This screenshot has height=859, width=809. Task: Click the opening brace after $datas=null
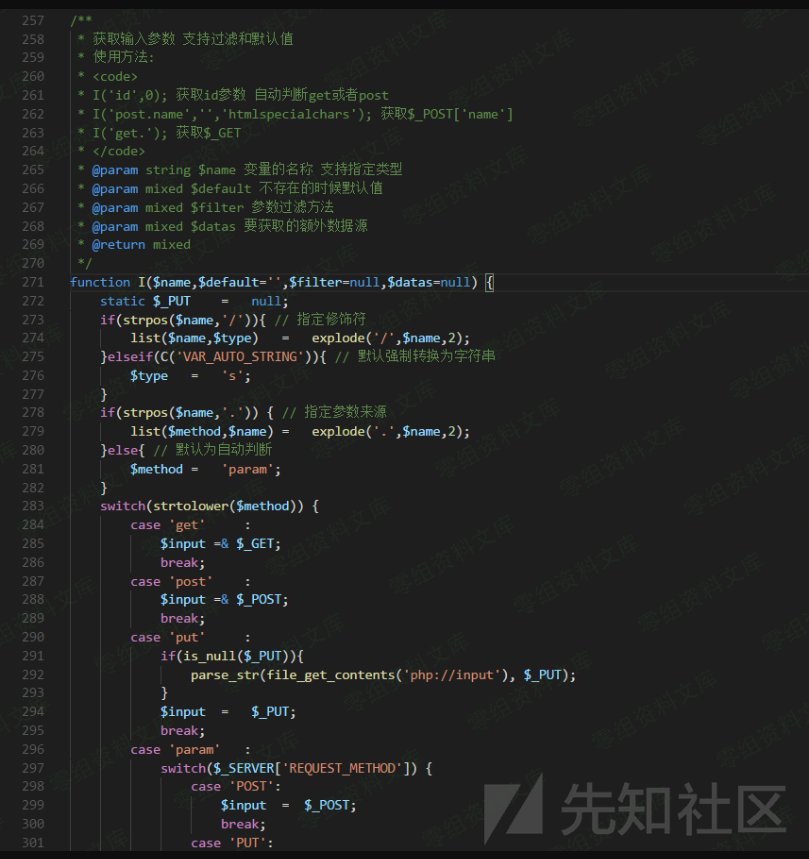(490, 283)
